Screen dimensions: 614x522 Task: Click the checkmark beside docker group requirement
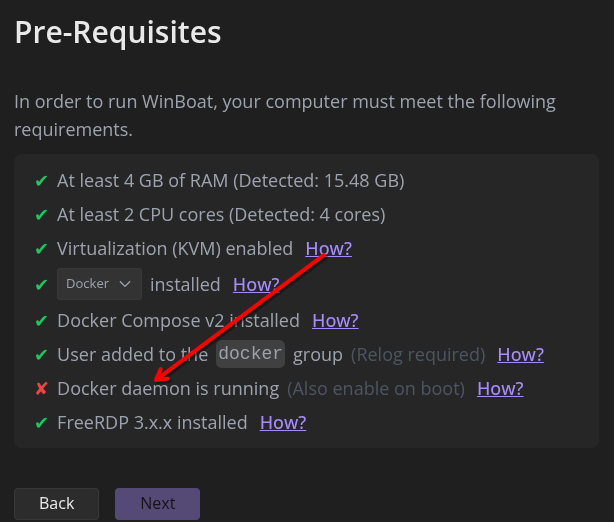(x=41, y=355)
